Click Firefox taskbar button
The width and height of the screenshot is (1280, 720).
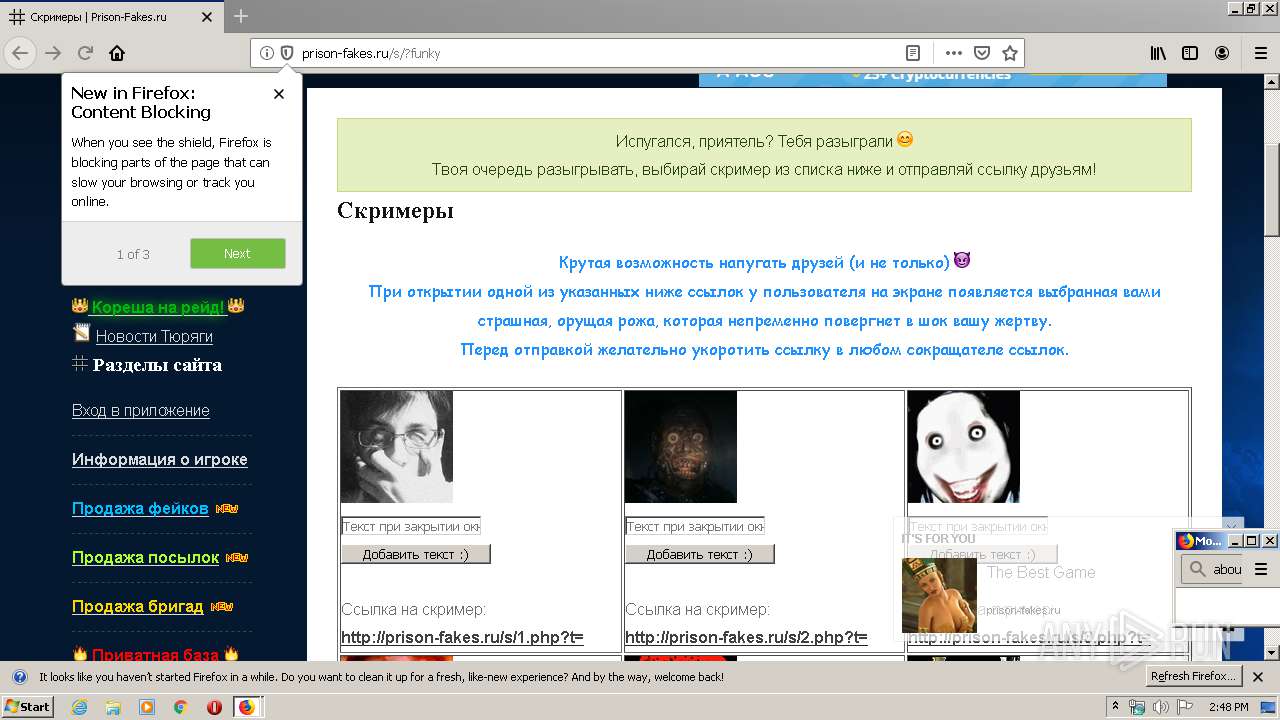point(247,707)
